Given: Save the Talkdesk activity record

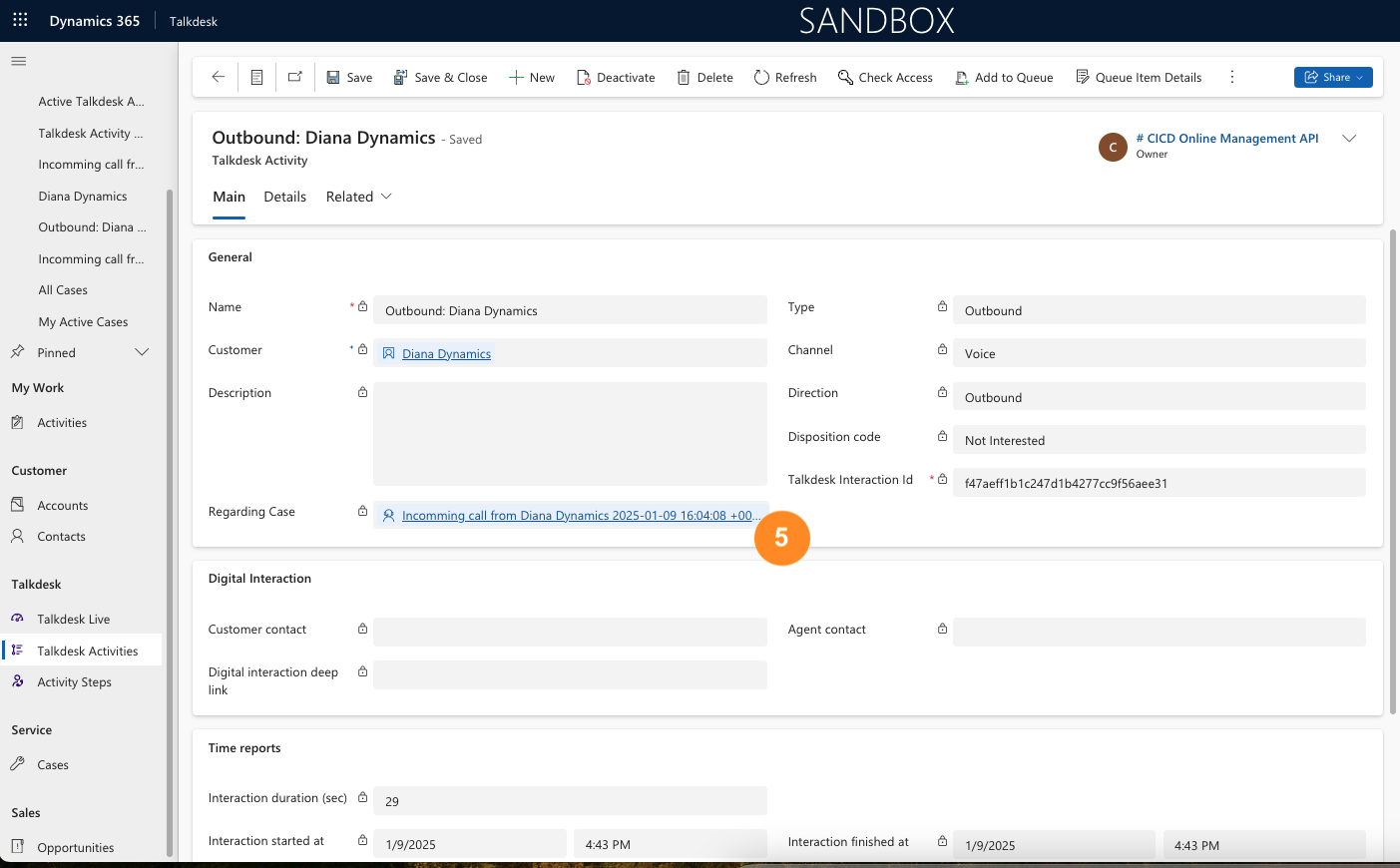Looking at the screenshot, I should pos(349,77).
